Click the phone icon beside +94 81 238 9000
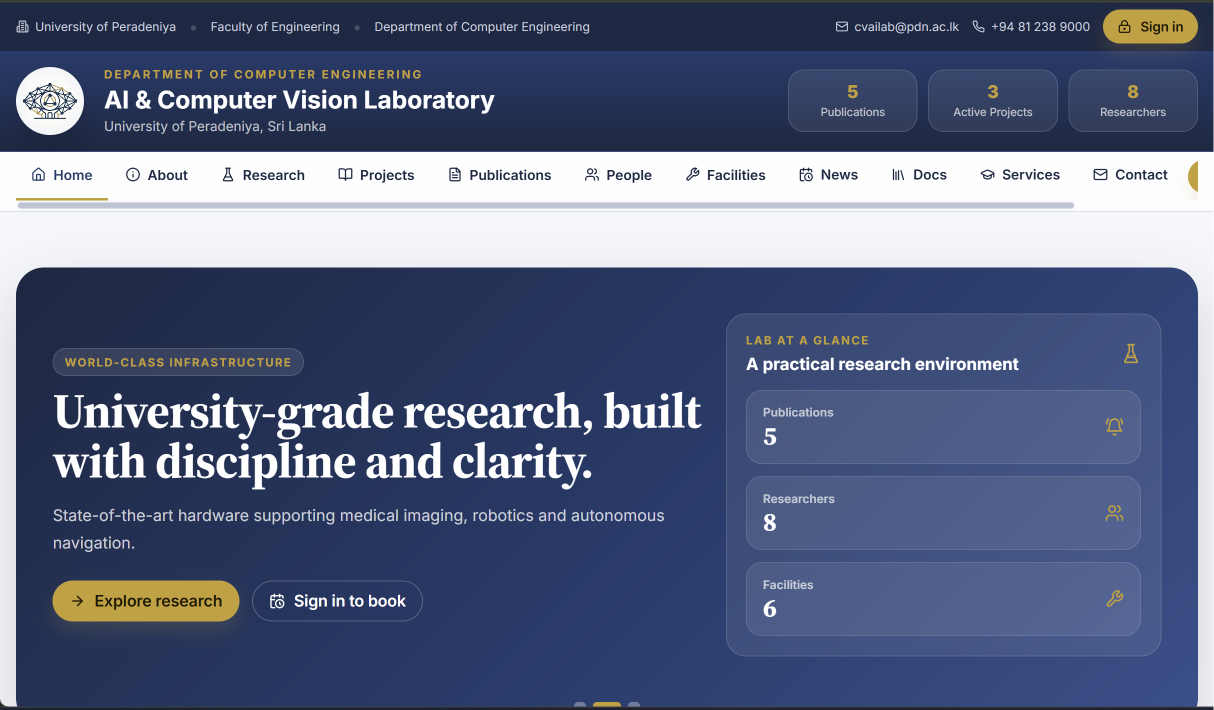This screenshot has width=1214, height=710. pos(979,27)
